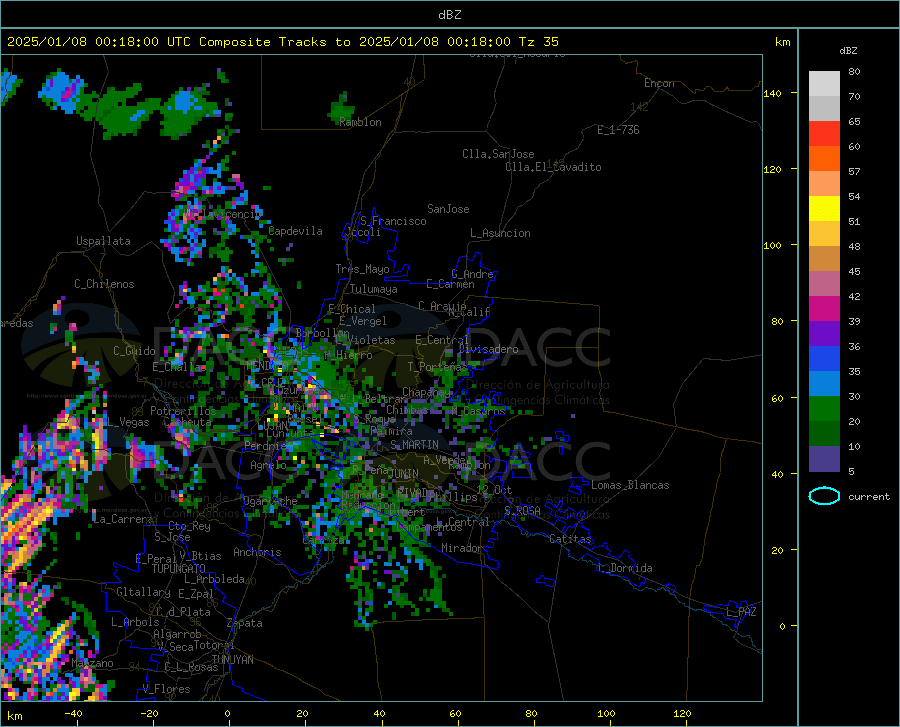Click the C_Guido map label

pos(134,351)
